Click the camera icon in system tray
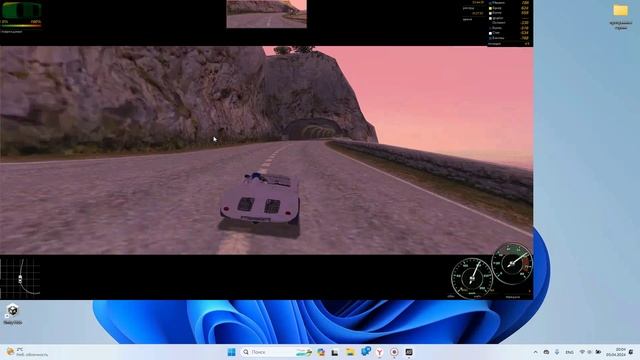640x360 pixels. [546, 352]
